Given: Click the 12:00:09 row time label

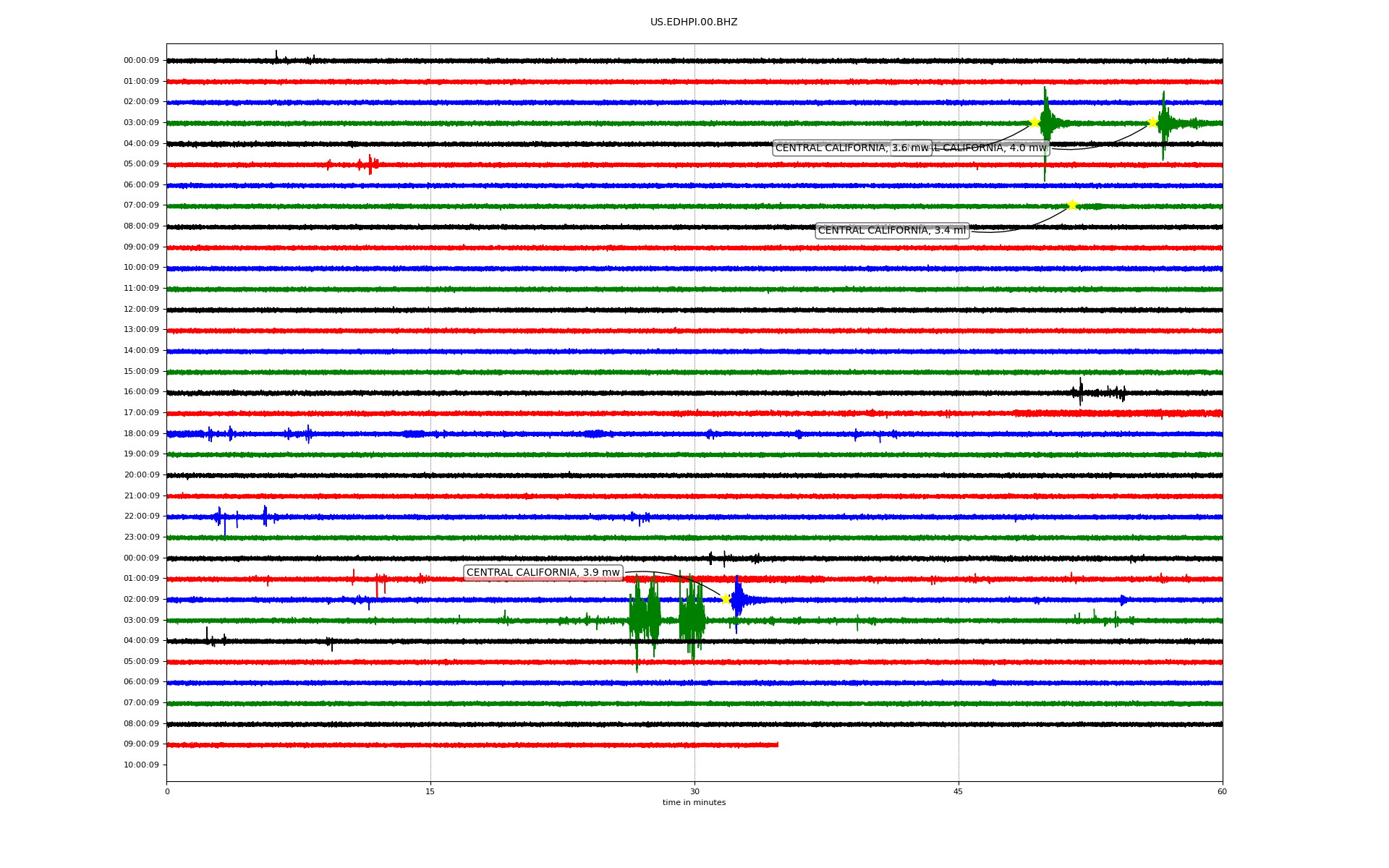Looking at the screenshot, I should tap(141, 310).
